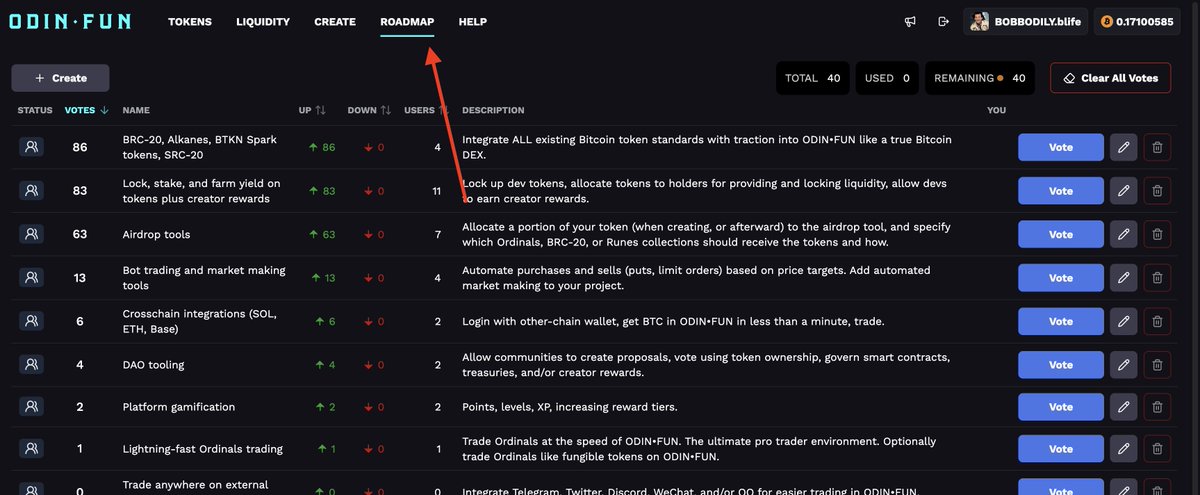Sort by the UP column
This screenshot has width=1200, height=495.
coord(312,110)
